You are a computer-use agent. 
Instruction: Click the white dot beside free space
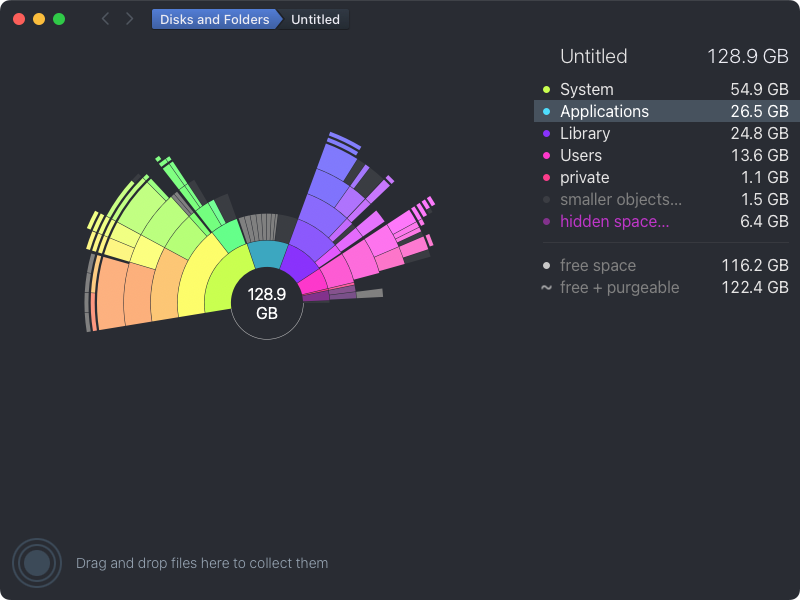point(546,265)
